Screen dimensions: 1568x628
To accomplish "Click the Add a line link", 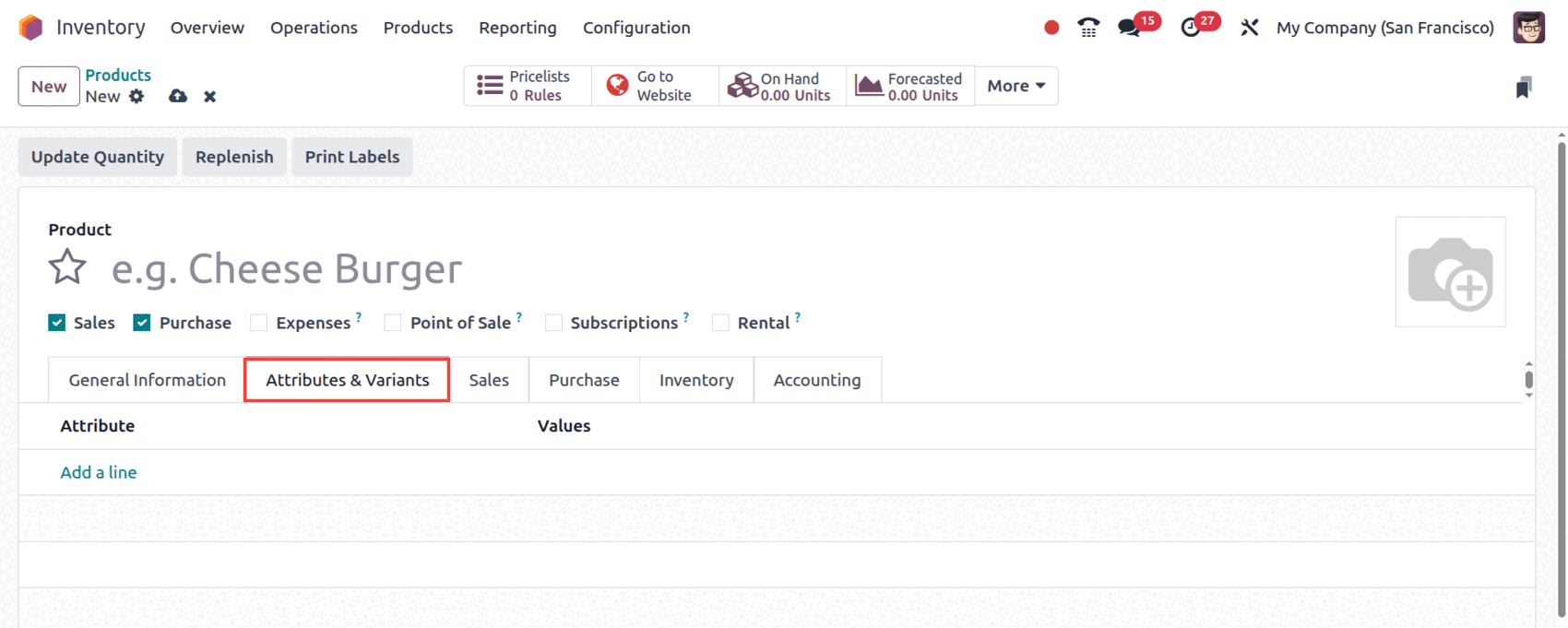I will pos(99,472).
